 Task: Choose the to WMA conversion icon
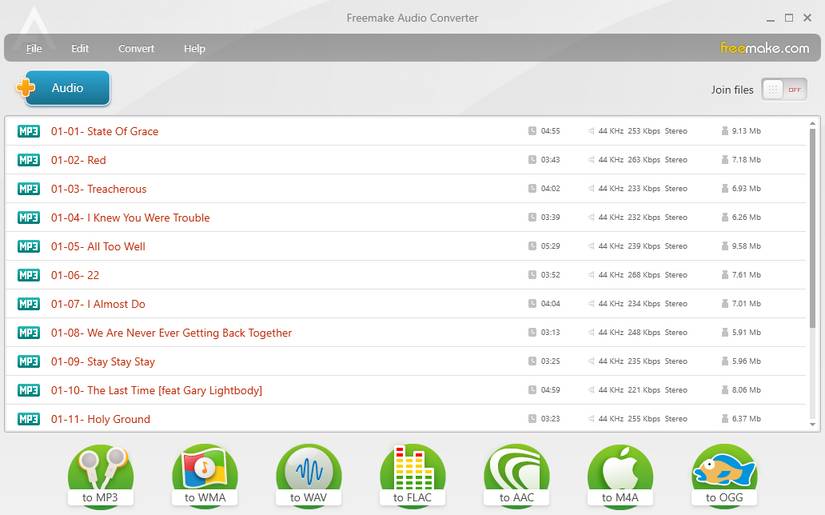[x=205, y=477]
